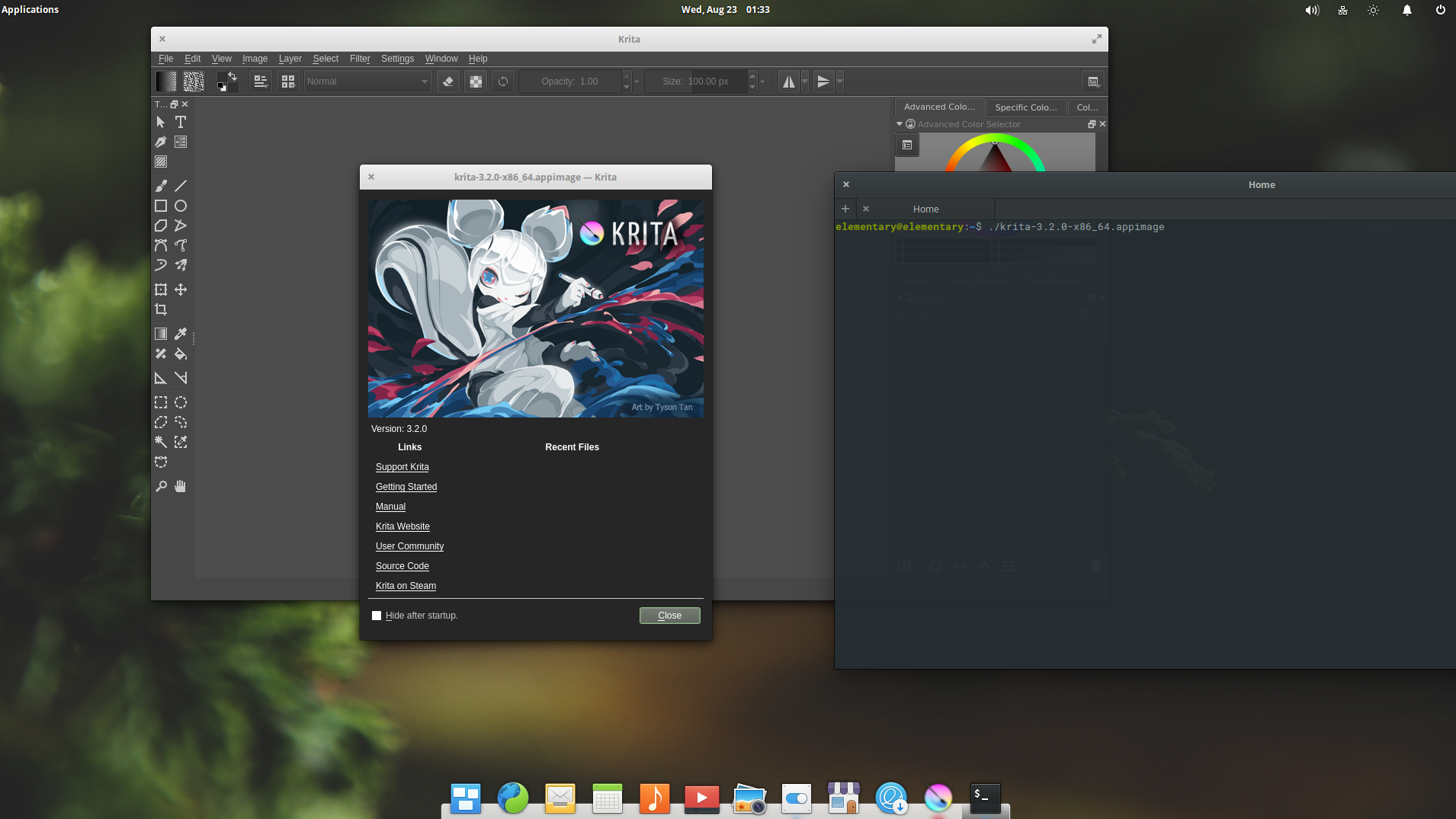This screenshot has width=1456, height=819.
Task: Open the Select menu
Action: [x=326, y=59]
